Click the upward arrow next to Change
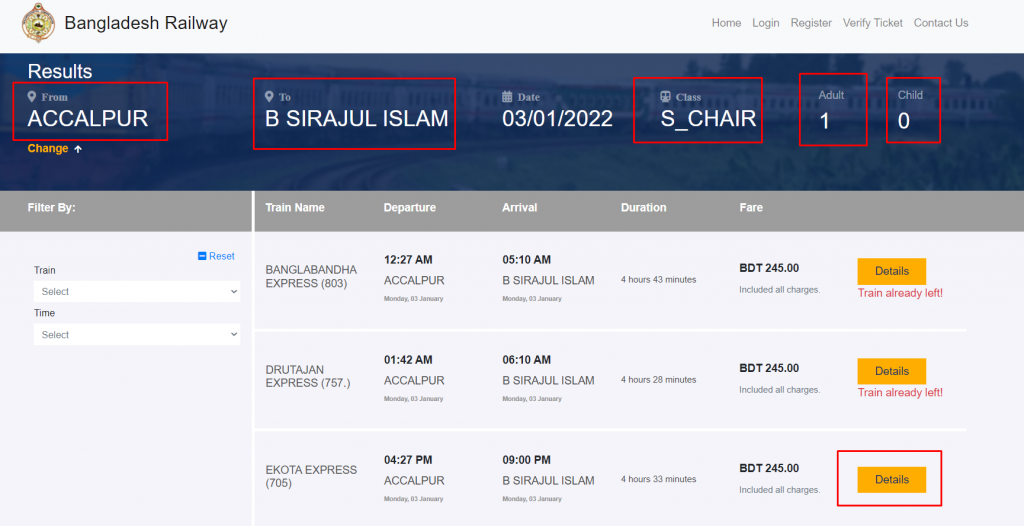 78,149
